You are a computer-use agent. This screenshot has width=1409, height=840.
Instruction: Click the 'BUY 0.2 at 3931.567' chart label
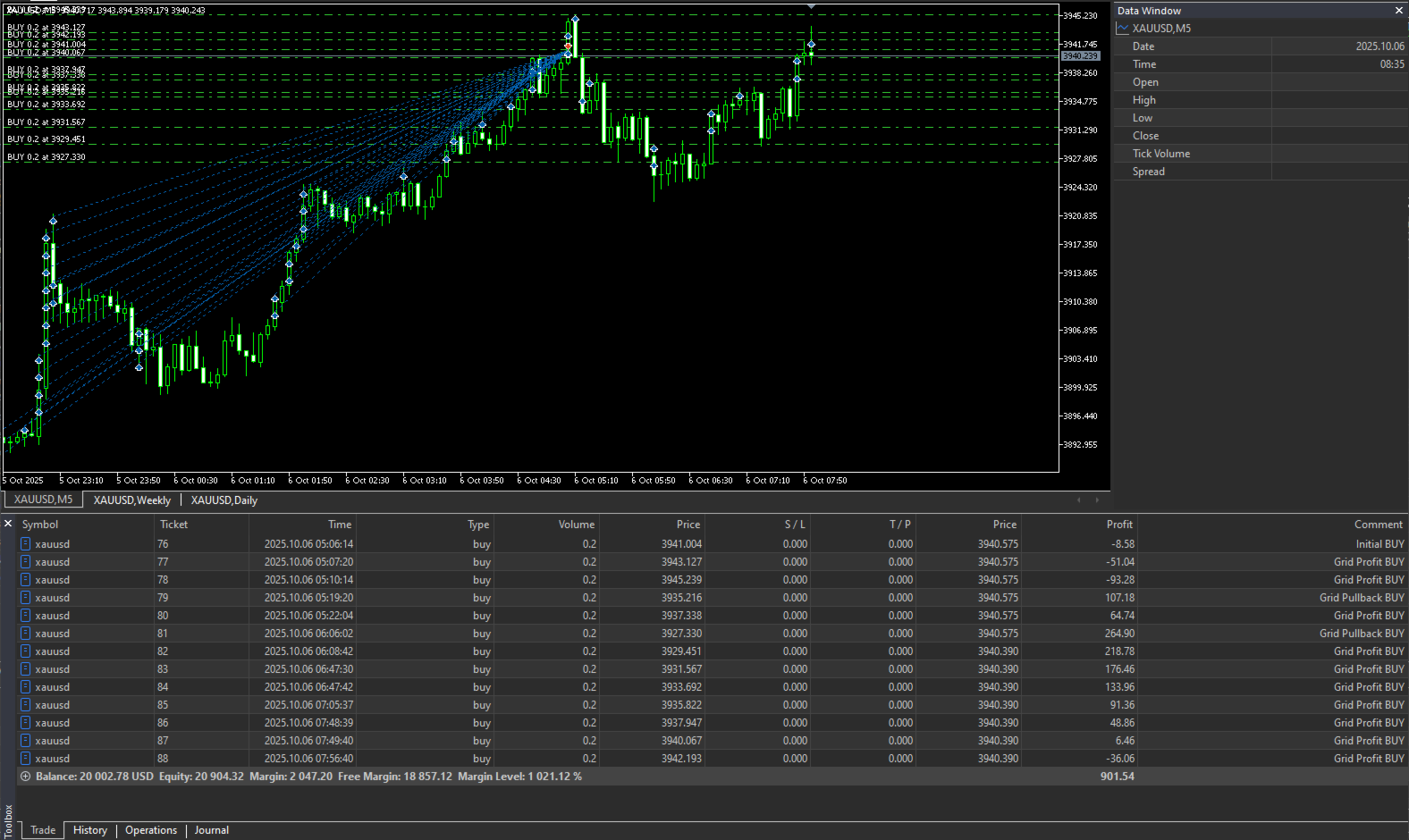46,122
